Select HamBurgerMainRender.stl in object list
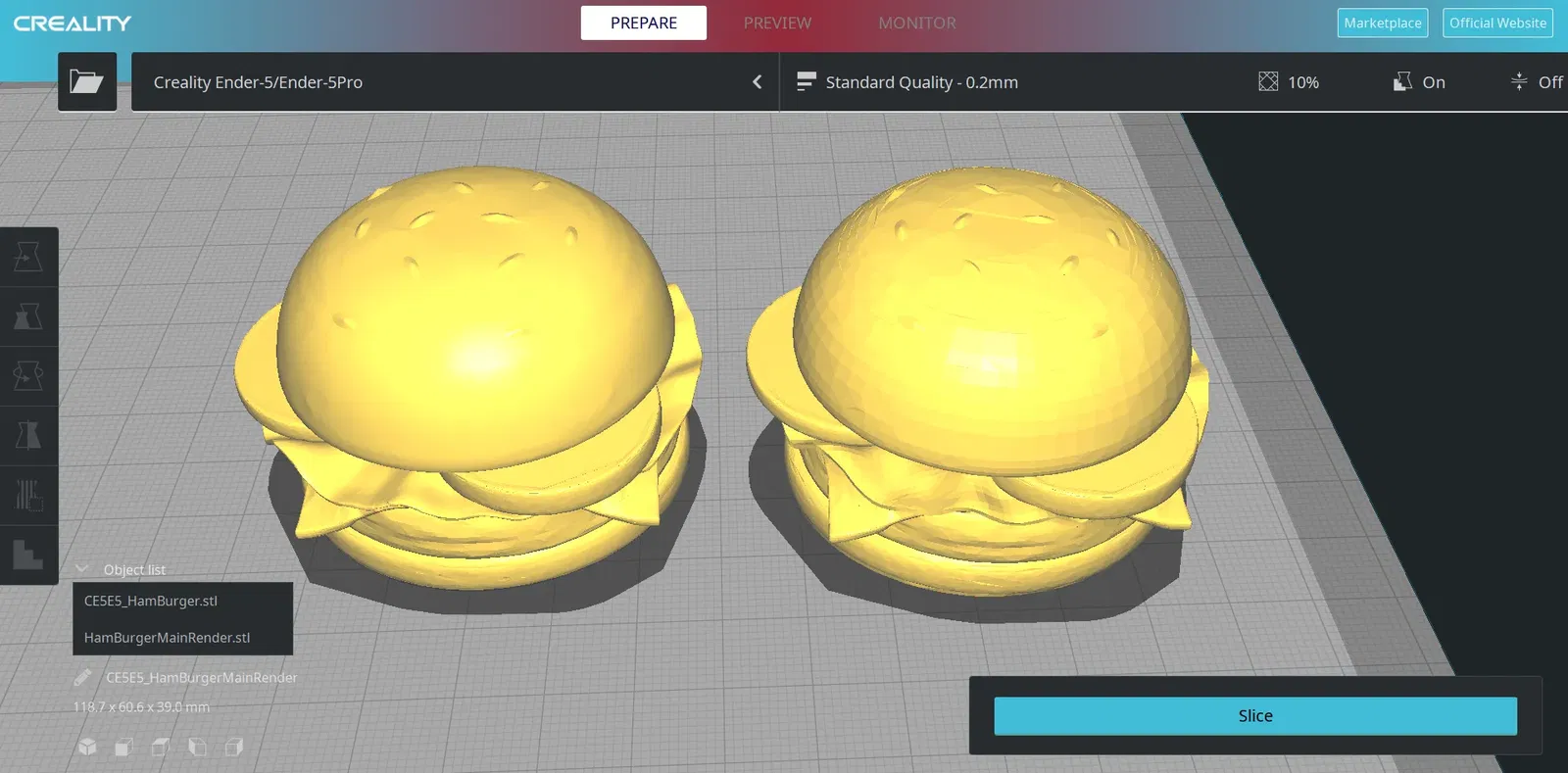This screenshot has width=1568, height=773. tap(182, 637)
